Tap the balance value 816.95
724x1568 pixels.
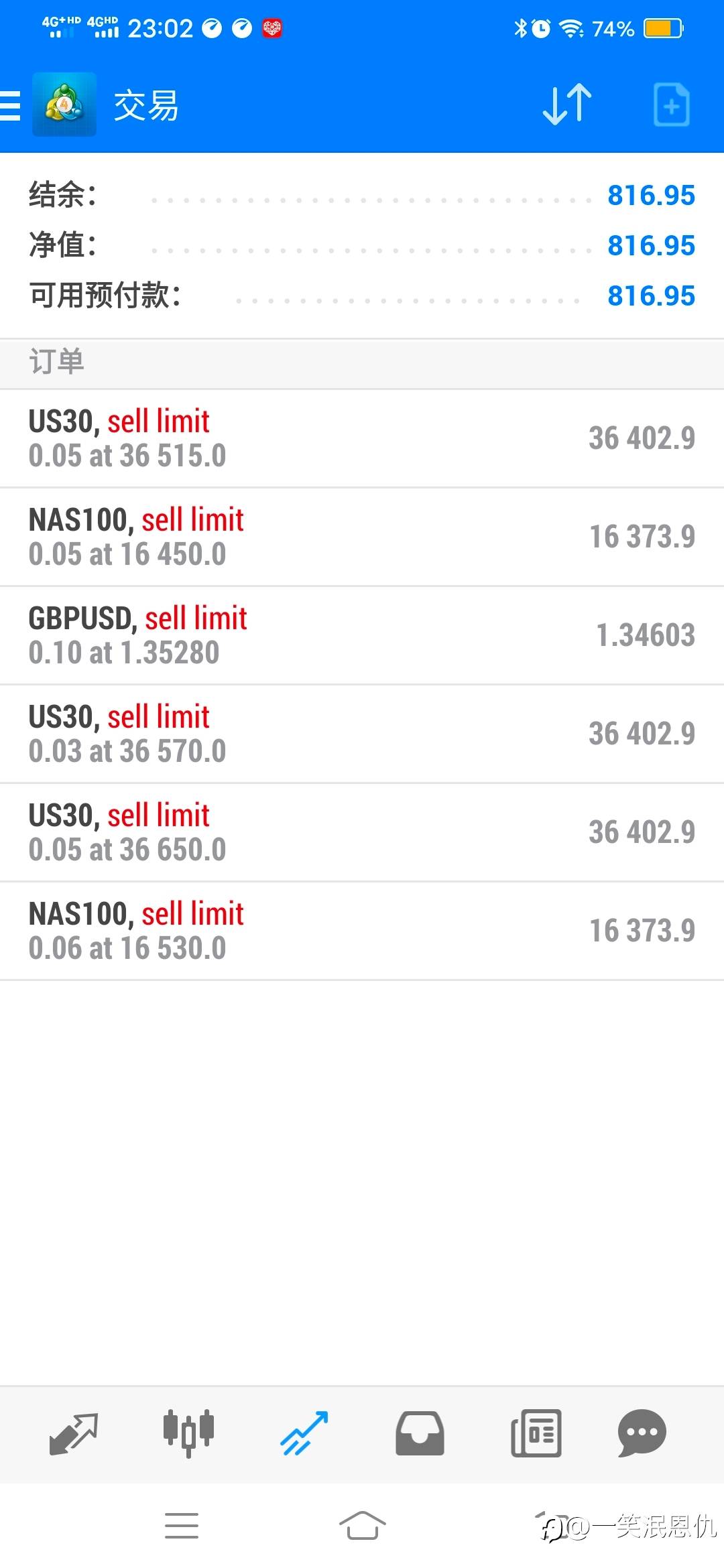pos(651,196)
